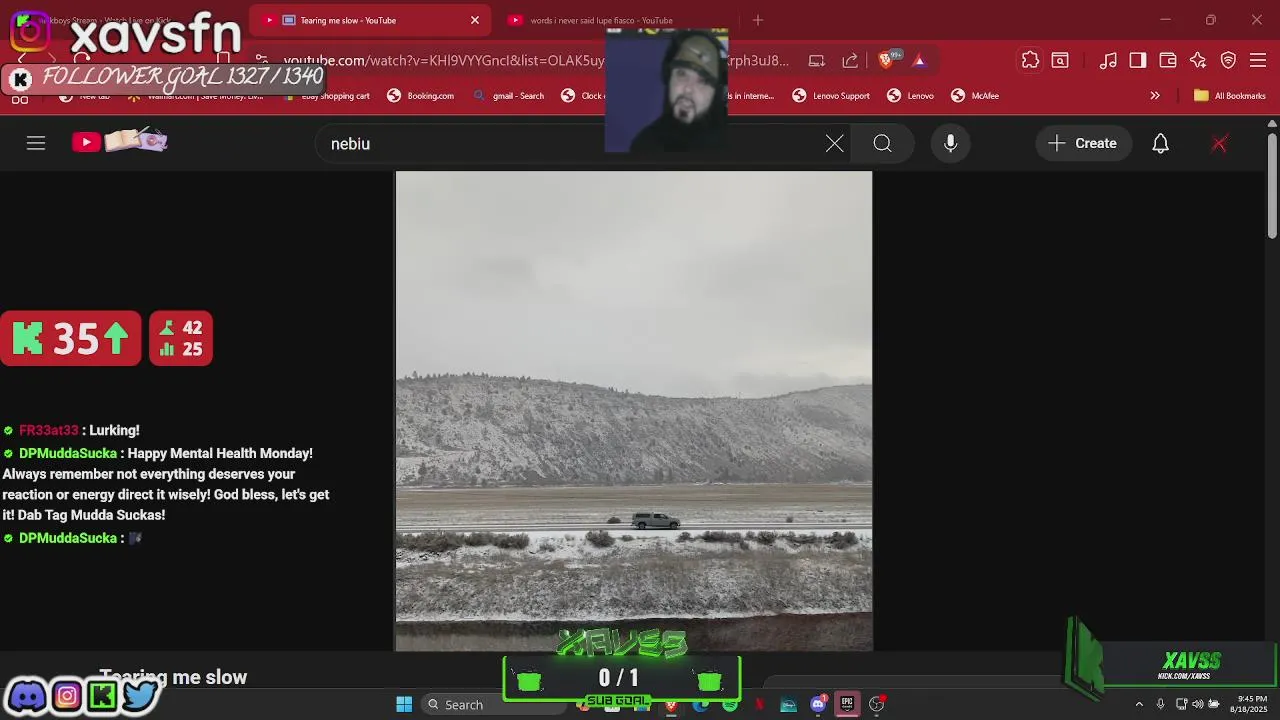Open the page share icon in address bar
Image resolution: width=1280 pixels, height=720 pixels.
click(850, 60)
